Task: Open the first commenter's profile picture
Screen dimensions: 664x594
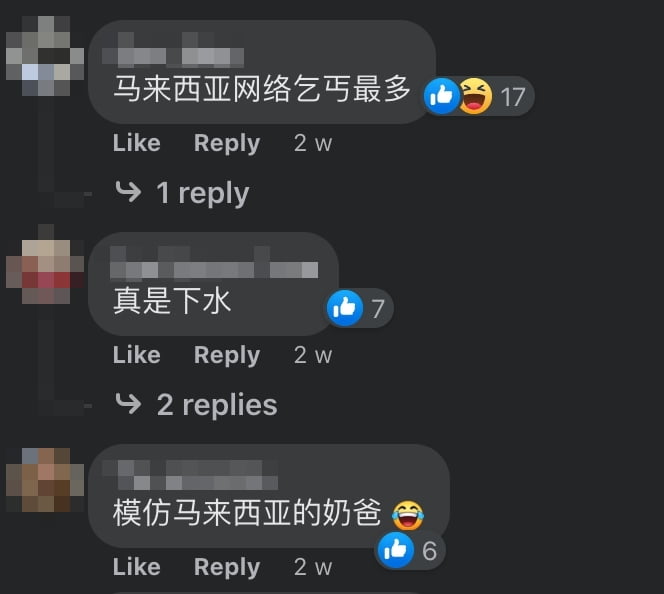Action: coord(45,56)
